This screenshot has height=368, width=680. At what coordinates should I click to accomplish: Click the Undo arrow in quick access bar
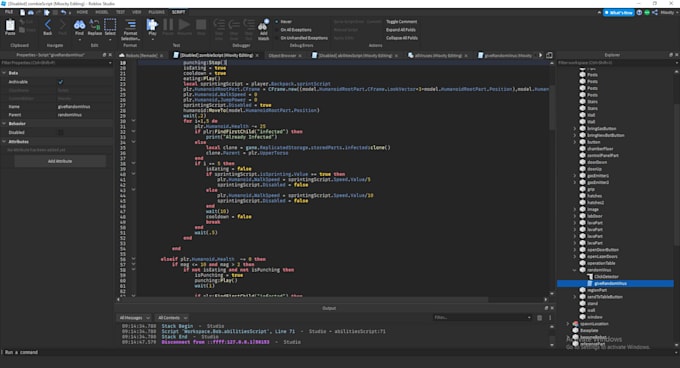tap(63, 12)
